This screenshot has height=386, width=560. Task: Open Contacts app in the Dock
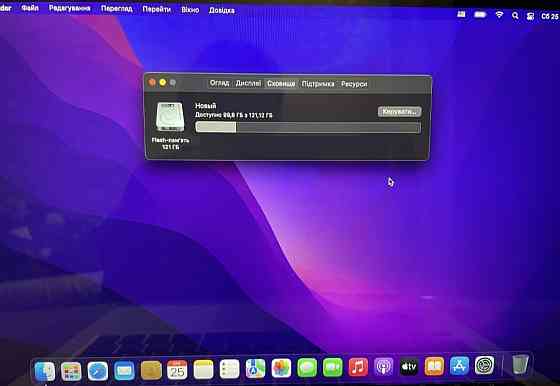pyautogui.click(x=151, y=370)
